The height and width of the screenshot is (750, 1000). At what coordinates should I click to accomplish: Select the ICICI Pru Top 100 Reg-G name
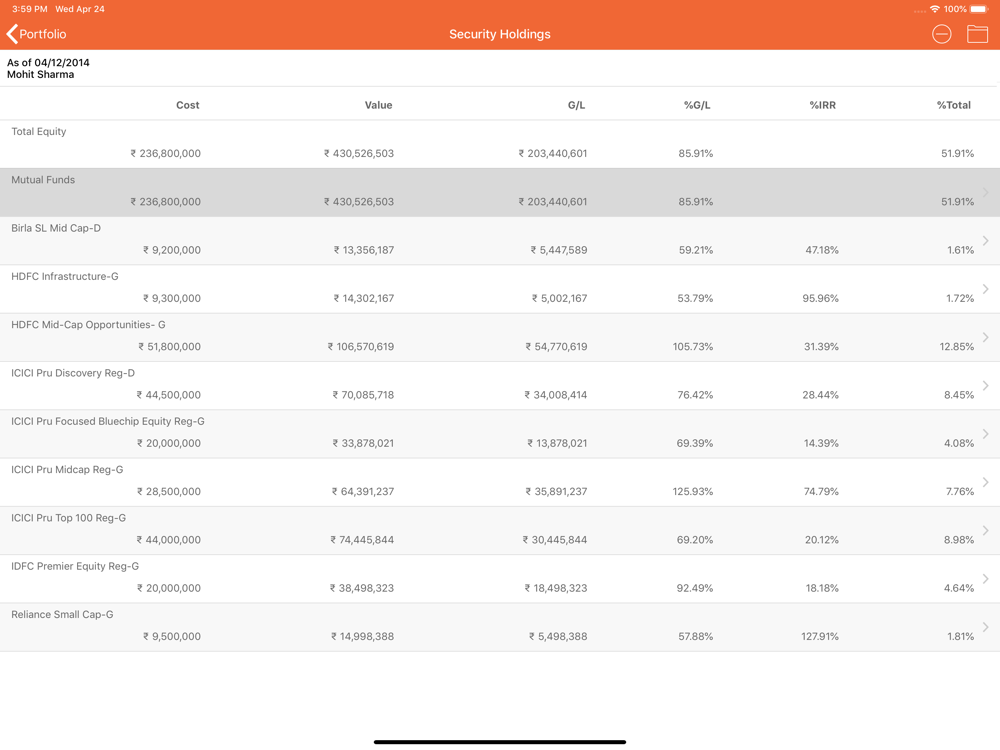(68, 518)
